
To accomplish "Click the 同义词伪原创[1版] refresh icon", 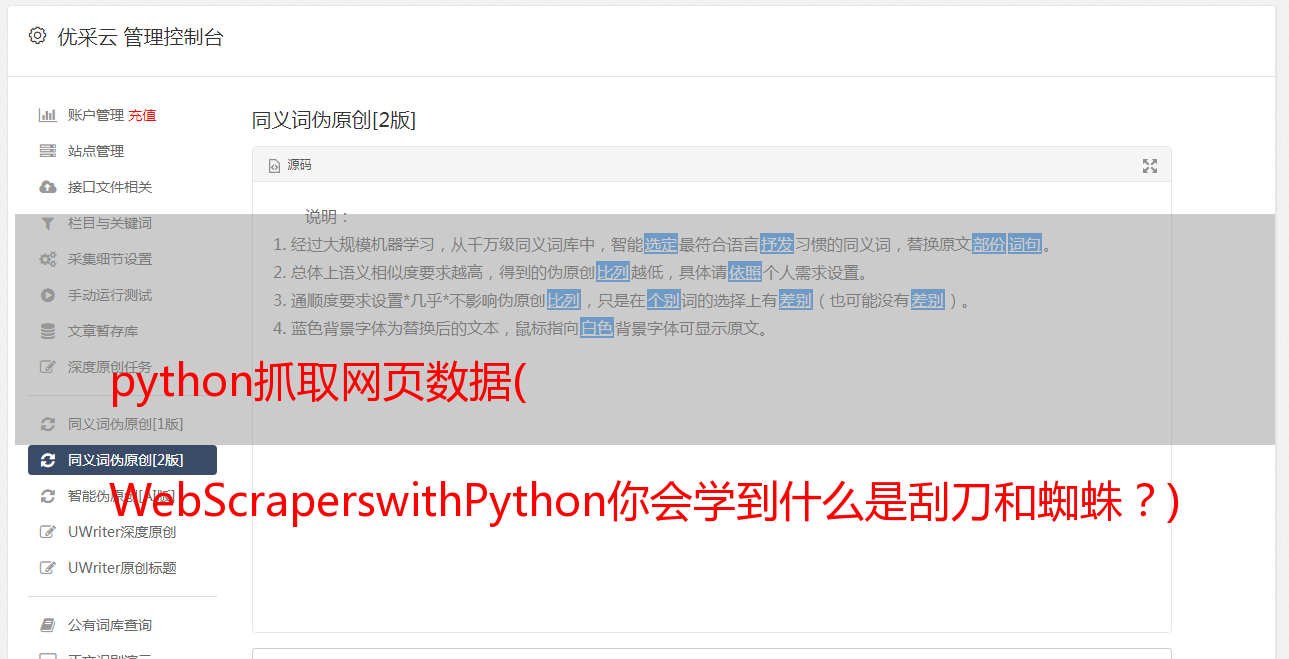I will pyautogui.click(x=47, y=424).
